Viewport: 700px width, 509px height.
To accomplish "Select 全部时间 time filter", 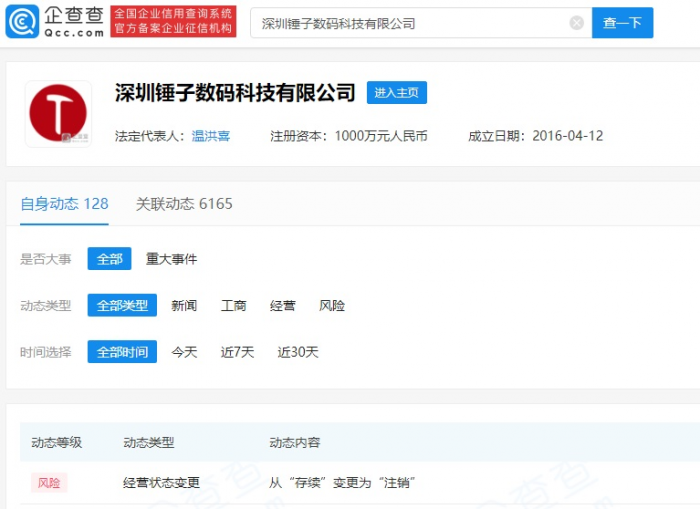I will pyautogui.click(x=122, y=352).
